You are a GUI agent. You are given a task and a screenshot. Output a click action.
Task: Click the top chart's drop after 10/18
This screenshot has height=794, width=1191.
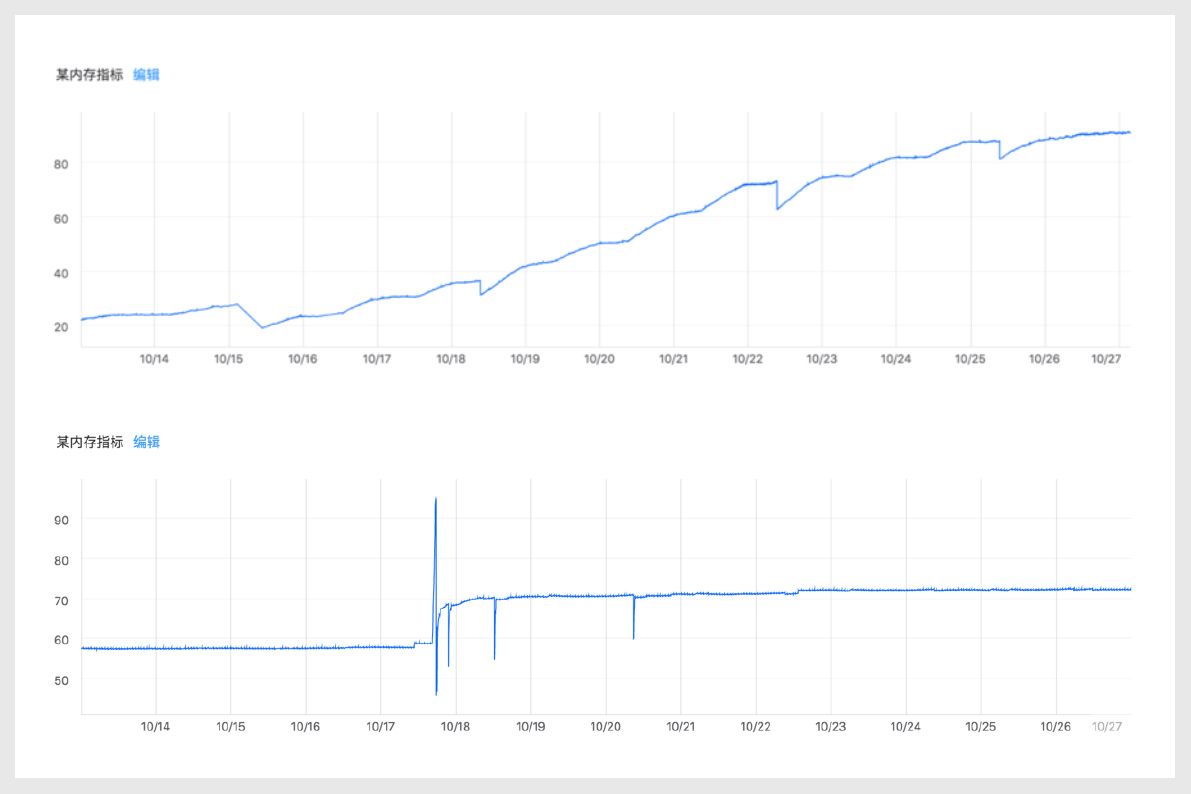click(x=481, y=294)
